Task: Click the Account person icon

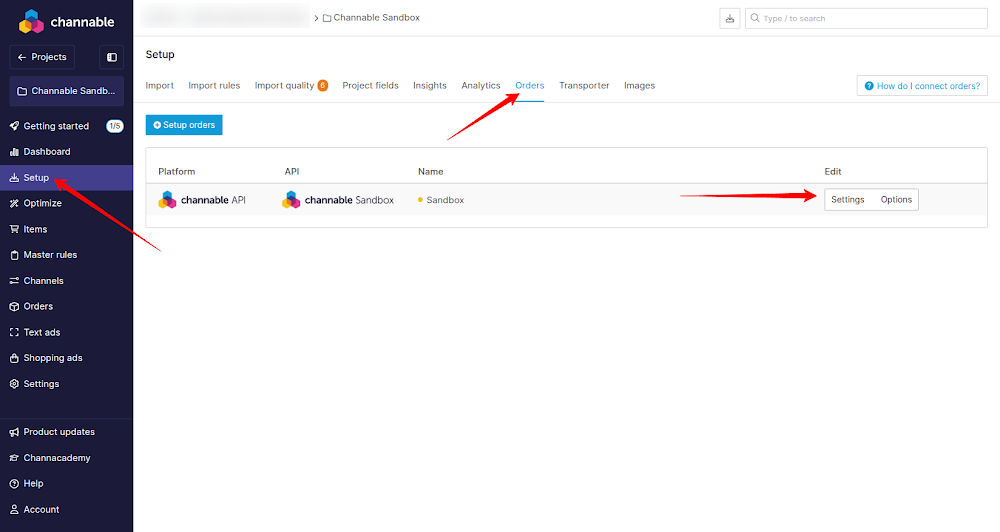Action: 14,510
